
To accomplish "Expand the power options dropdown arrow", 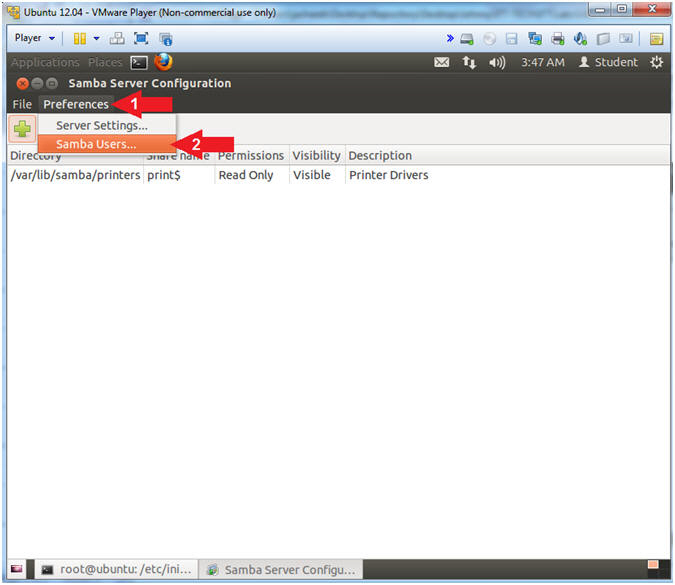I will [x=96, y=39].
